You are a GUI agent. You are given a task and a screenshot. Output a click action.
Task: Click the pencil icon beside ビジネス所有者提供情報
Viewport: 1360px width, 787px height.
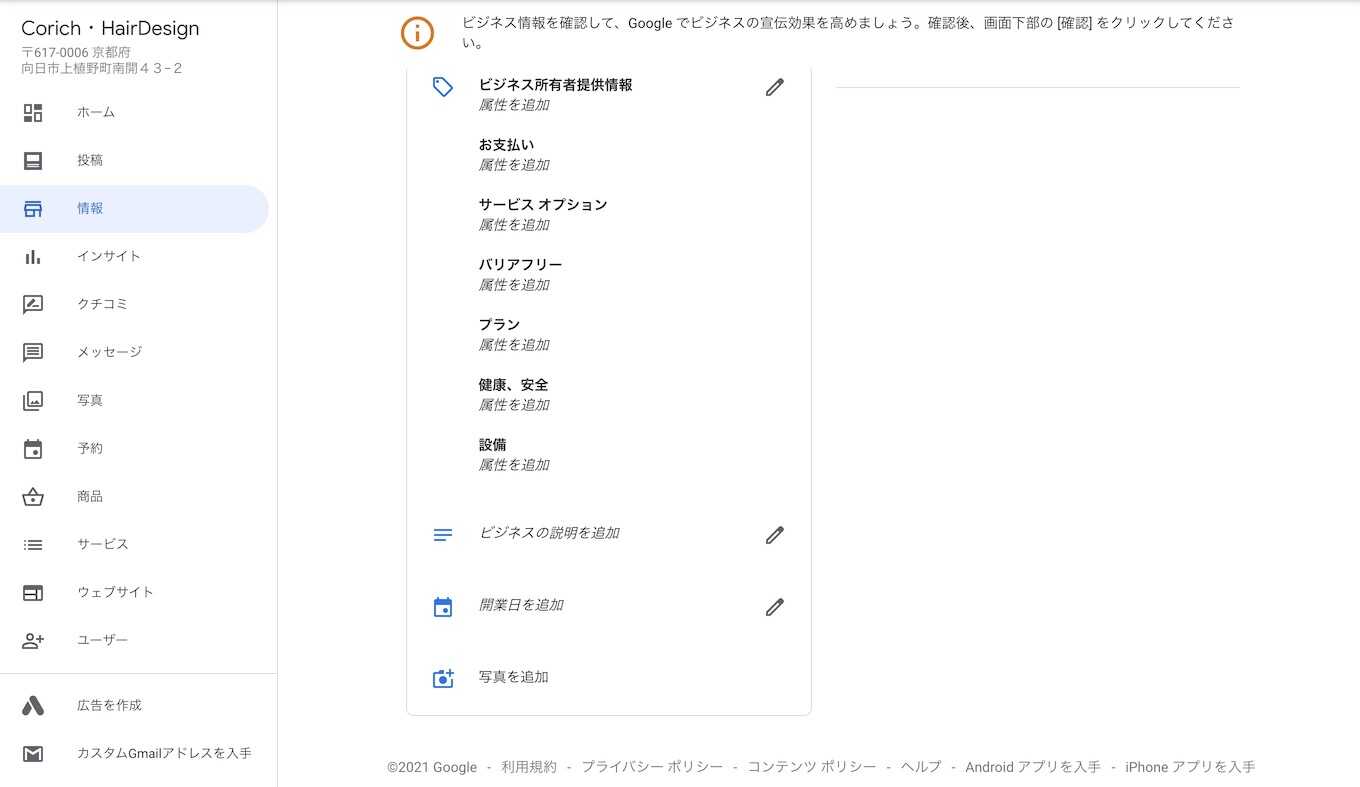[x=774, y=87]
